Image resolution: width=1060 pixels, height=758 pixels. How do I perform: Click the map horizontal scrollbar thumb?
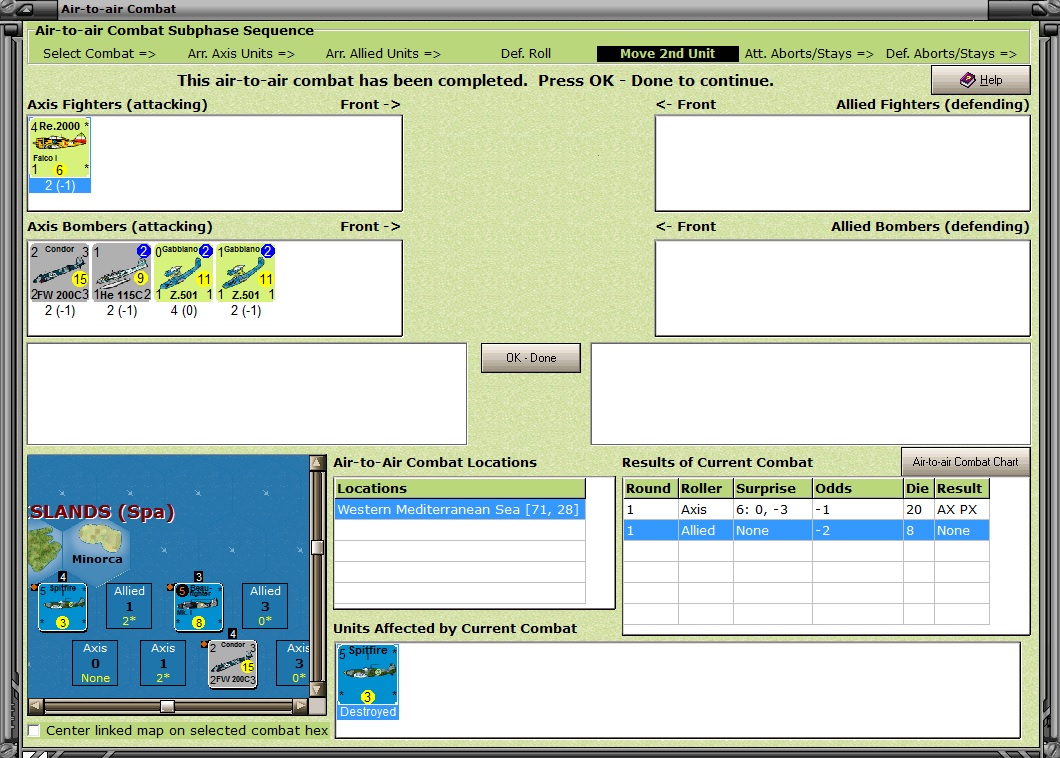167,706
